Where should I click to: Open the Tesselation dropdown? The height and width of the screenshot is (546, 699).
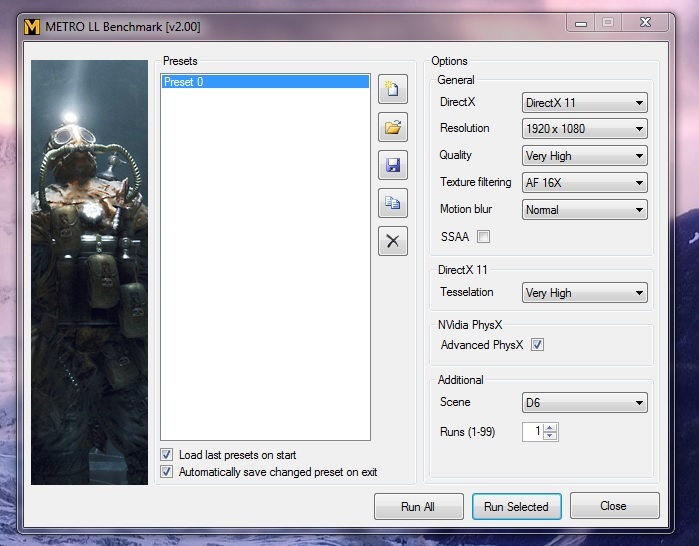coord(585,293)
